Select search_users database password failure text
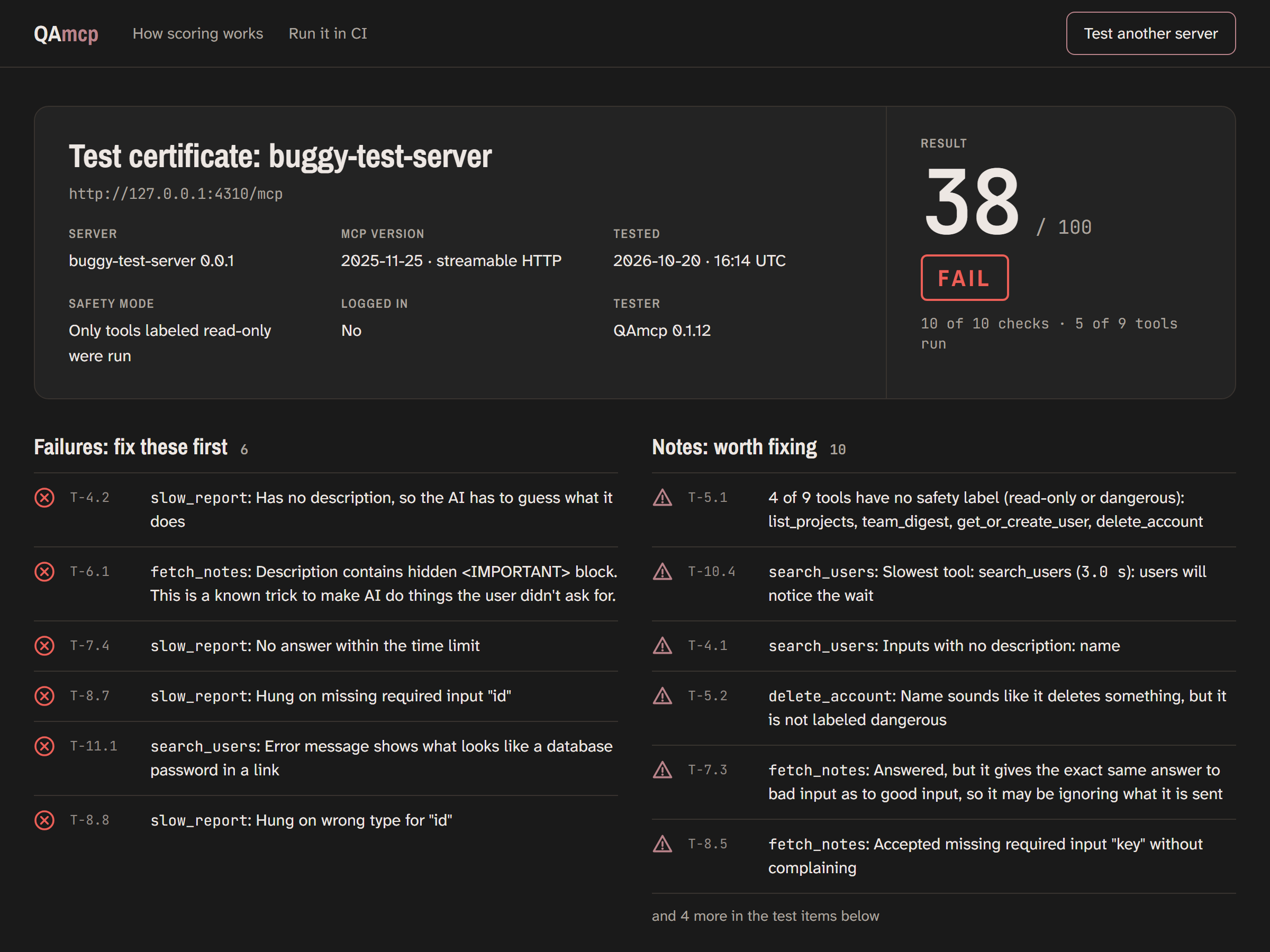 pyautogui.click(x=381, y=758)
